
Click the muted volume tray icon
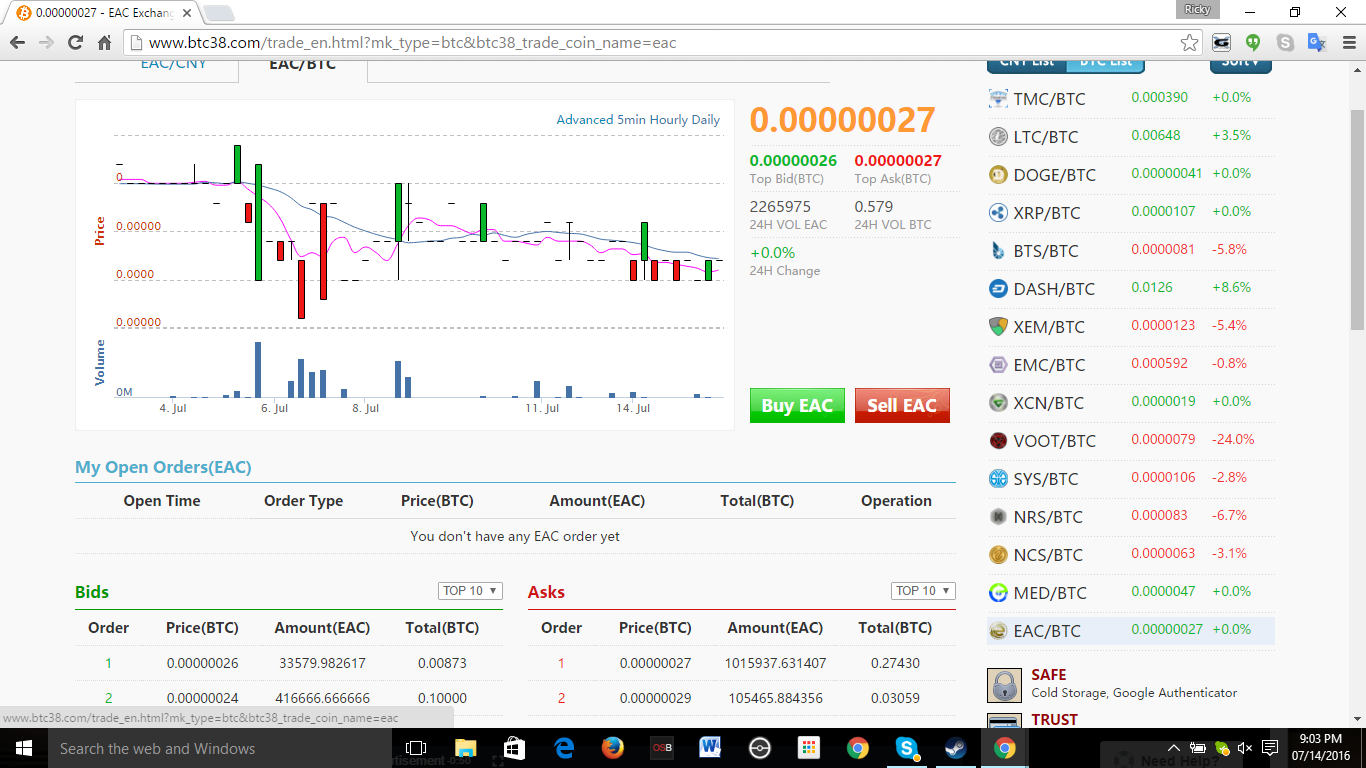point(1245,748)
